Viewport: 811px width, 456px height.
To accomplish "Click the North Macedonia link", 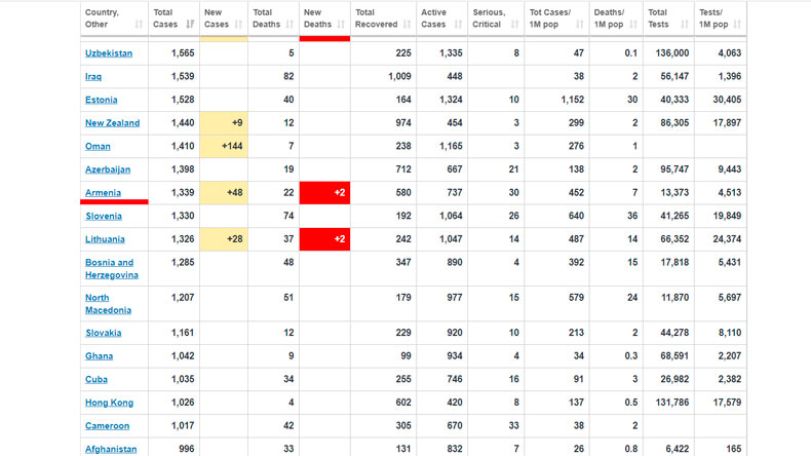I will point(108,304).
